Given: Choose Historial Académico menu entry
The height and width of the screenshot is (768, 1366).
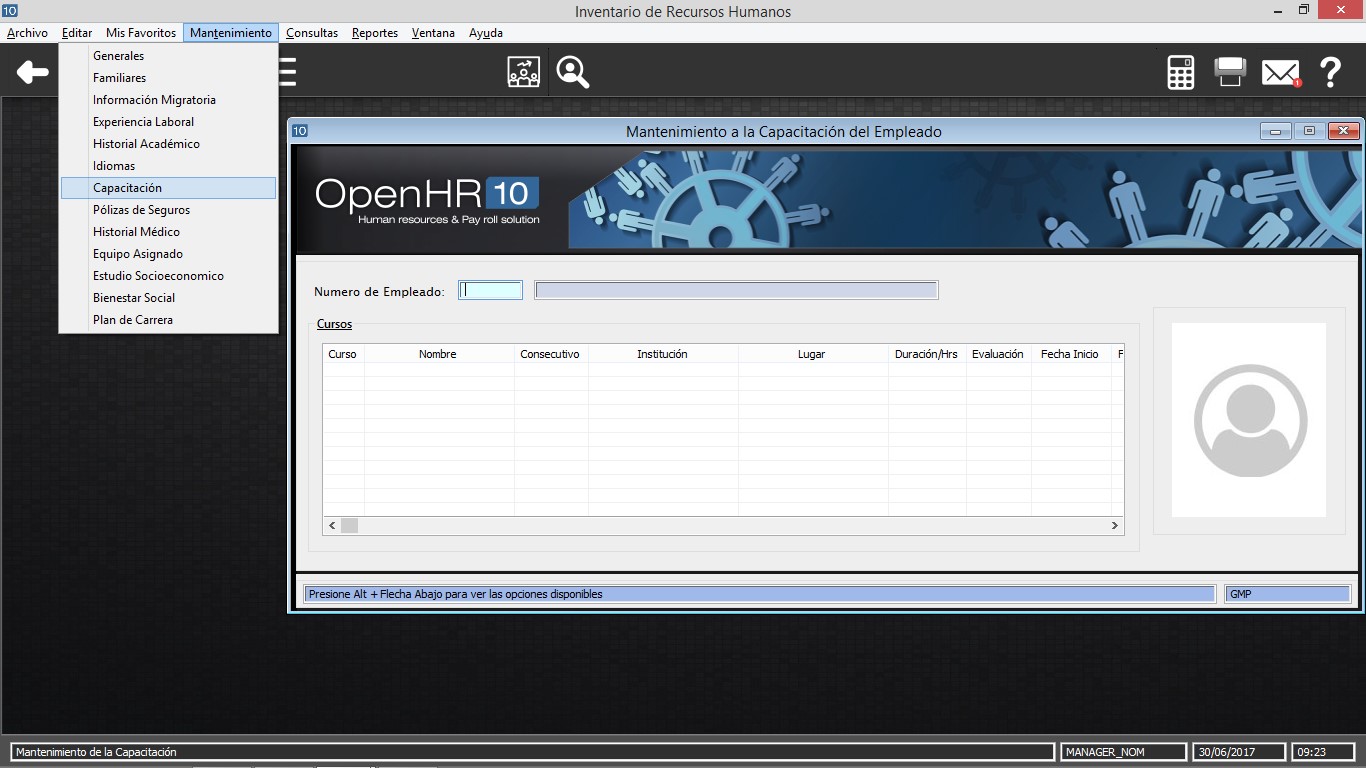Looking at the screenshot, I should point(146,144).
